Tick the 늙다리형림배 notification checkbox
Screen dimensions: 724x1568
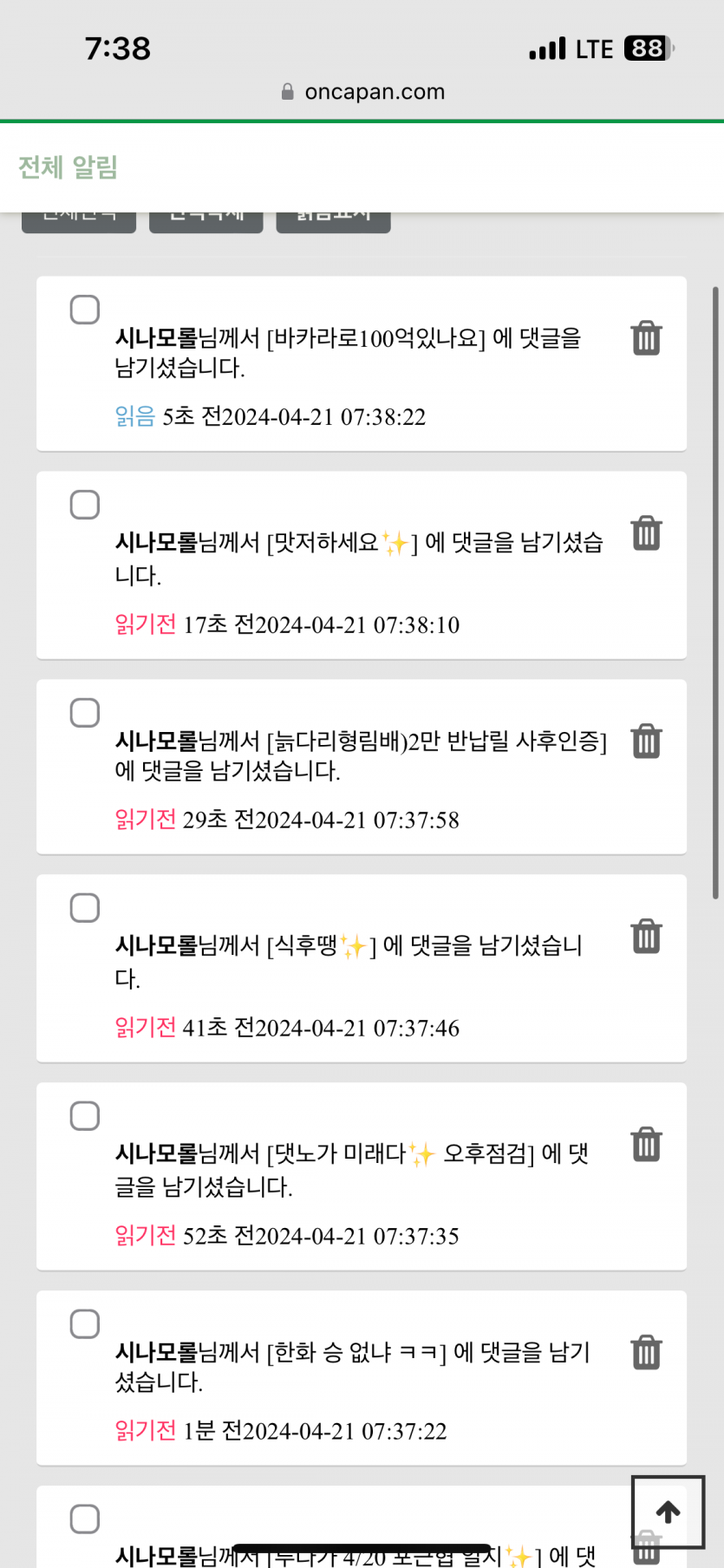point(85,713)
